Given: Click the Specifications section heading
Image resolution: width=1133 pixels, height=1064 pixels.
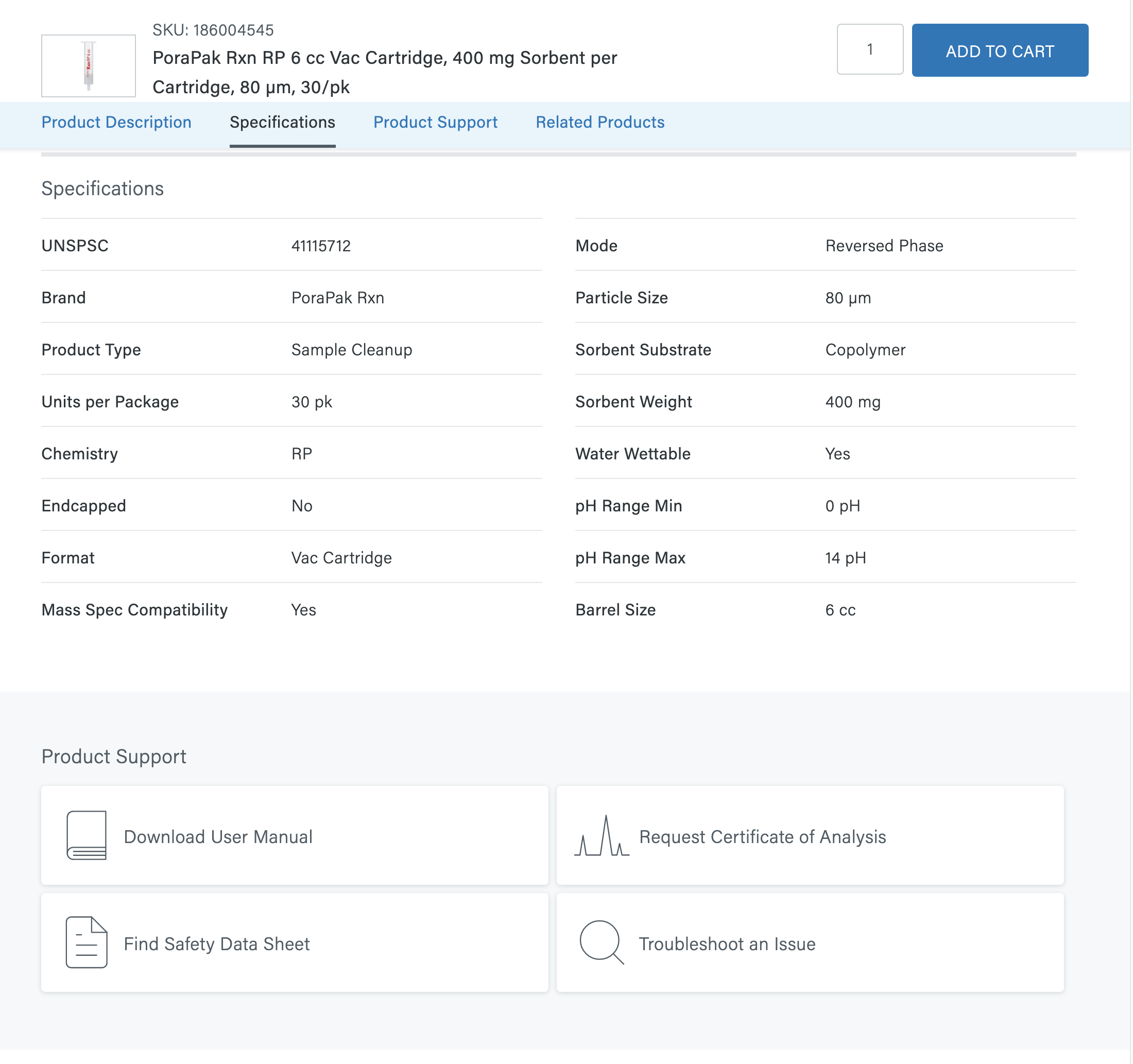Looking at the screenshot, I should 102,188.
